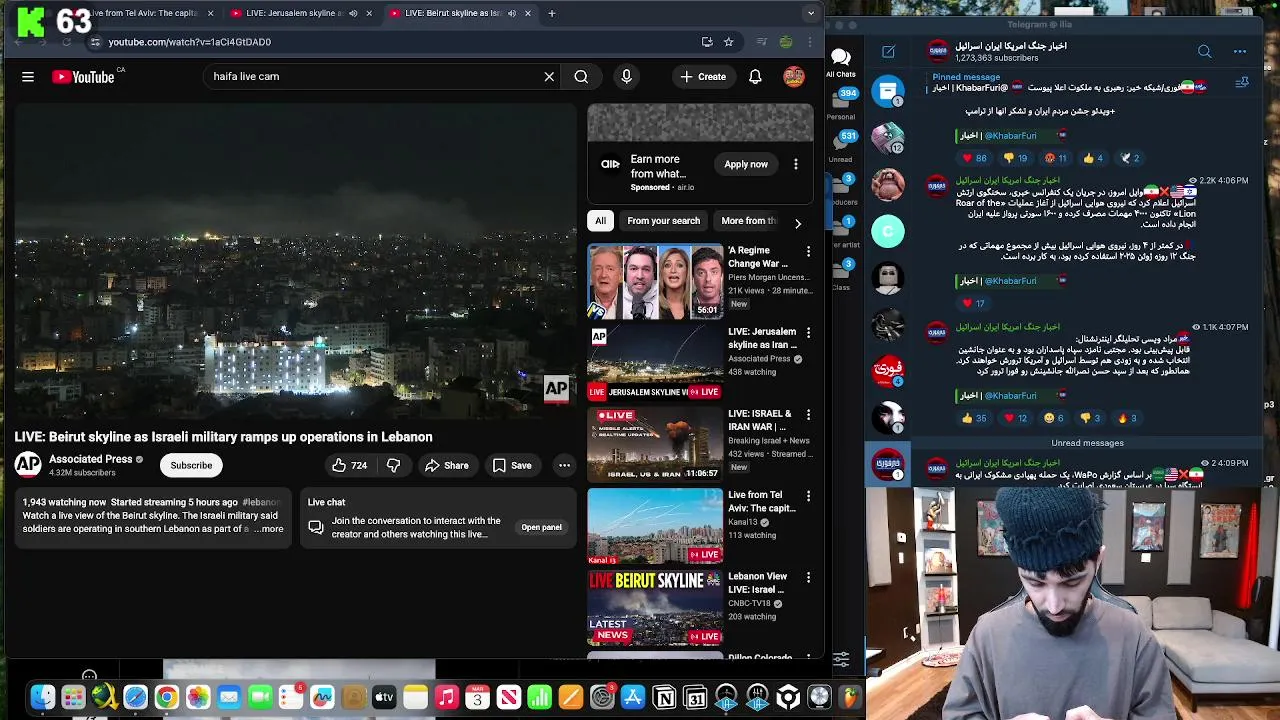Open Notion from the dock

[664, 697]
